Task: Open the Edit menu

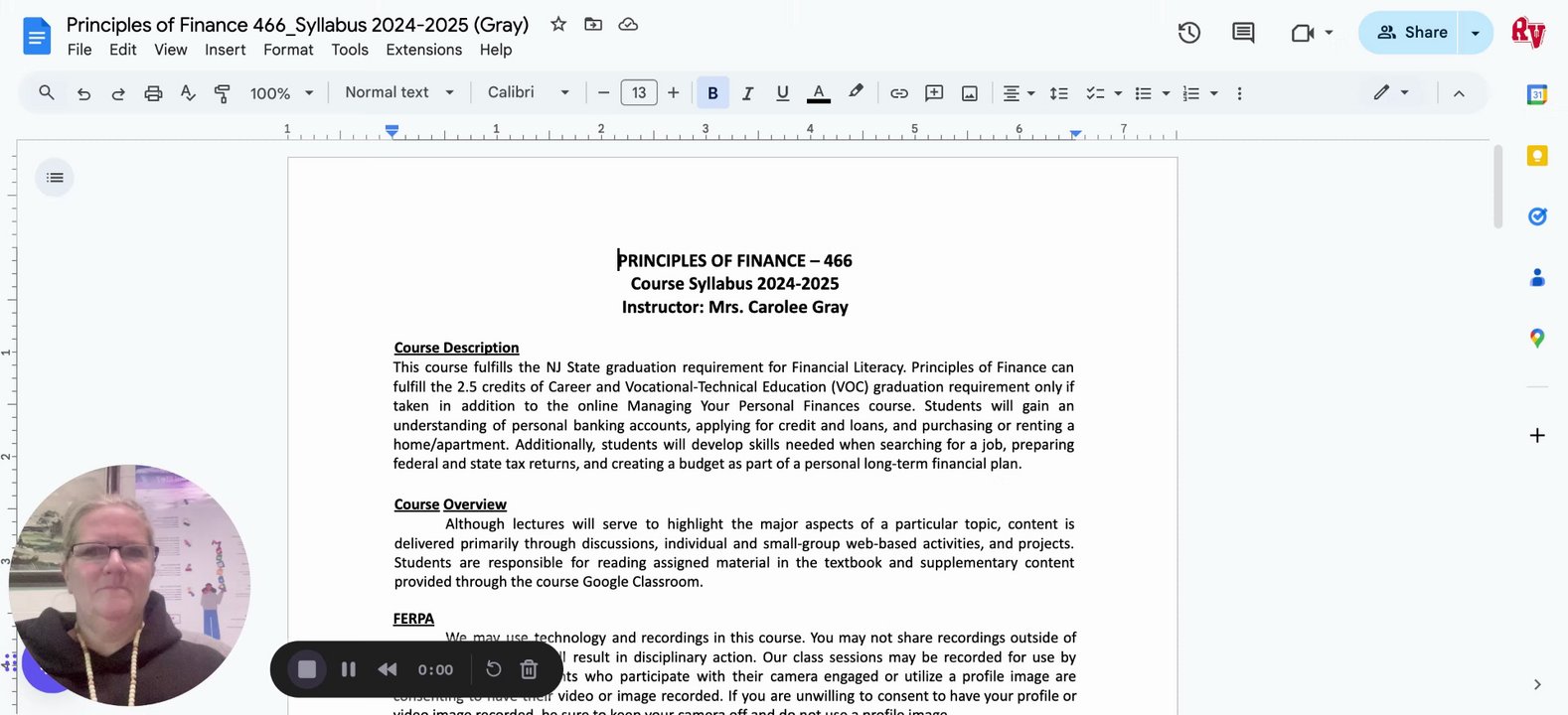Action: pos(123,50)
